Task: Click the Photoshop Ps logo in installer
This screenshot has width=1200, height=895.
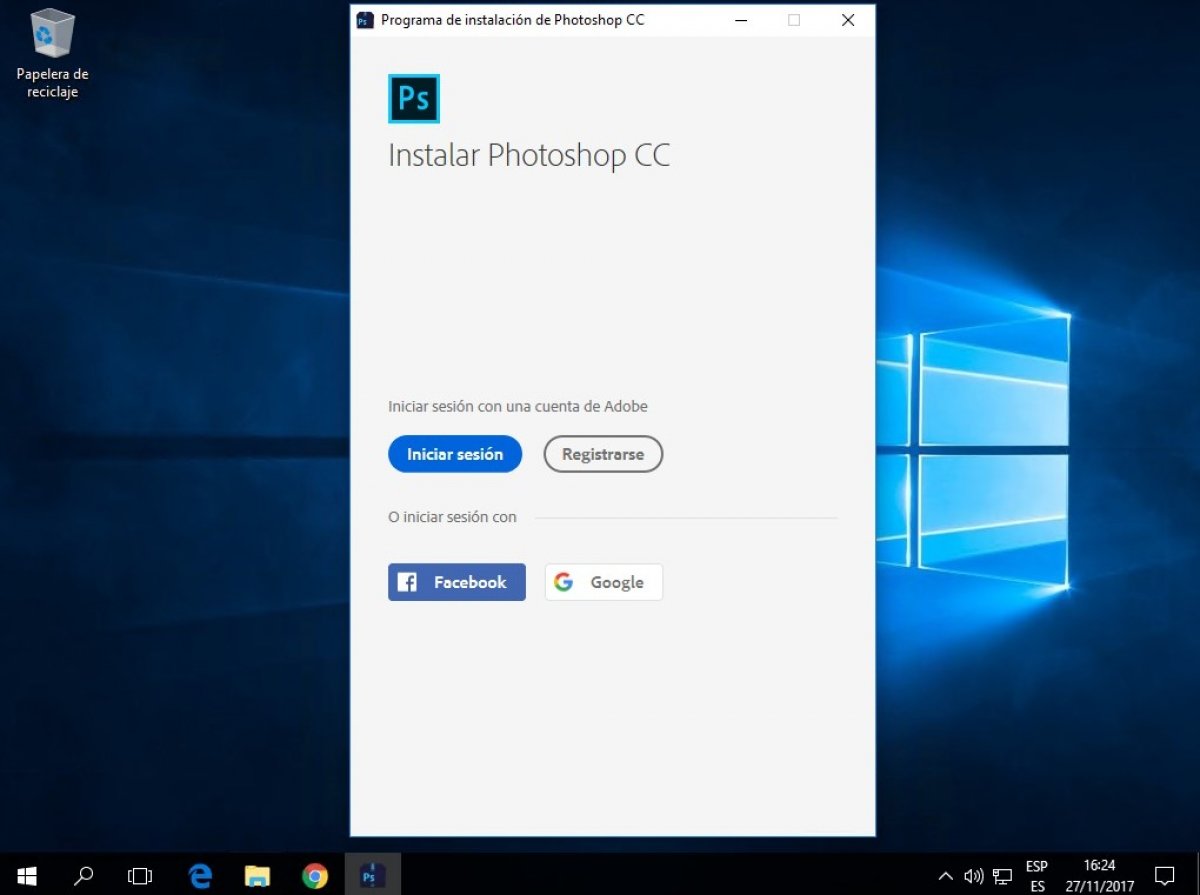Action: click(x=413, y=98)
